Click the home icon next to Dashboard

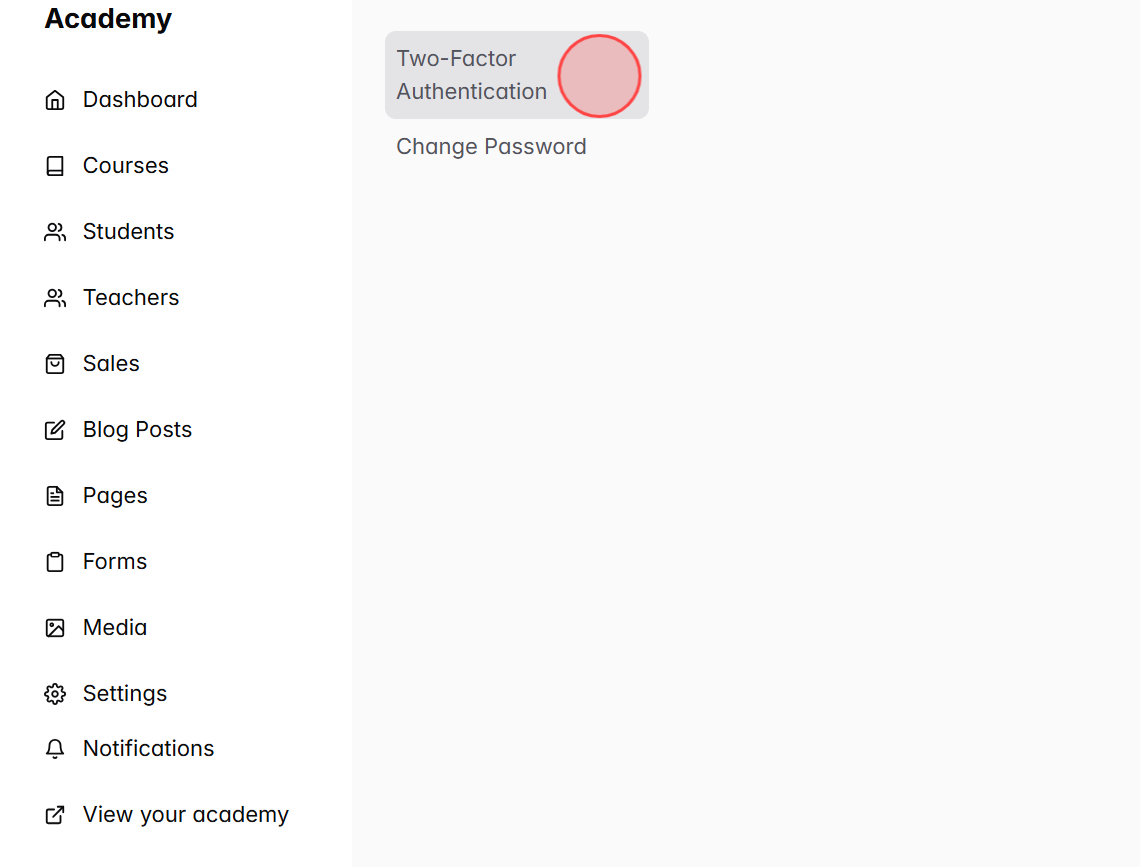click(55, 99)
